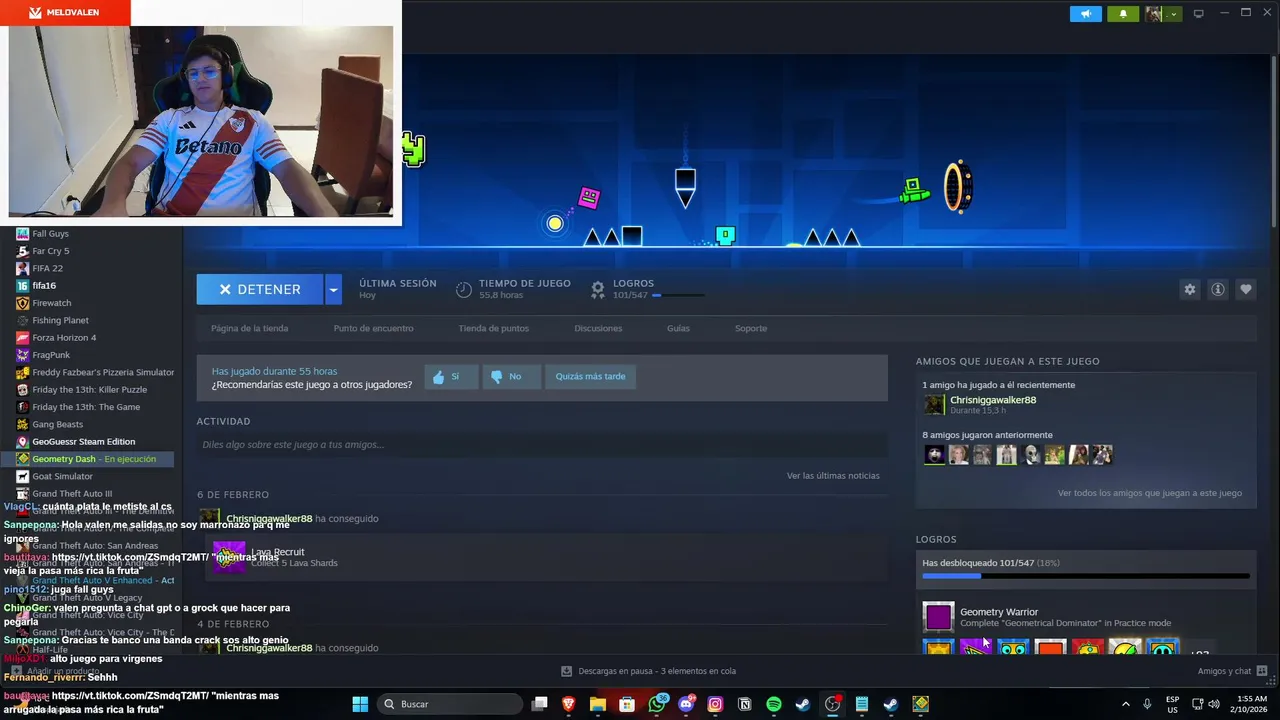Open File Explorer from the taskbar

click(598, 704)
